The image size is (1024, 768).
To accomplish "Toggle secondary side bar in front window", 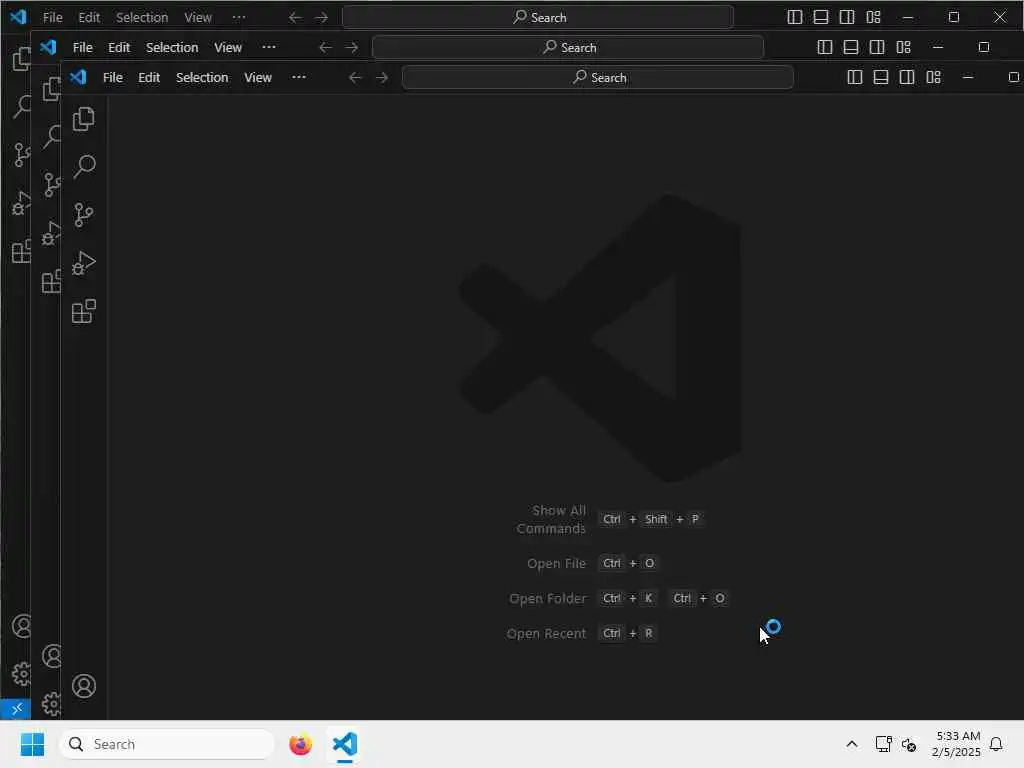I will pyautogui.click(x=906, y=77).
